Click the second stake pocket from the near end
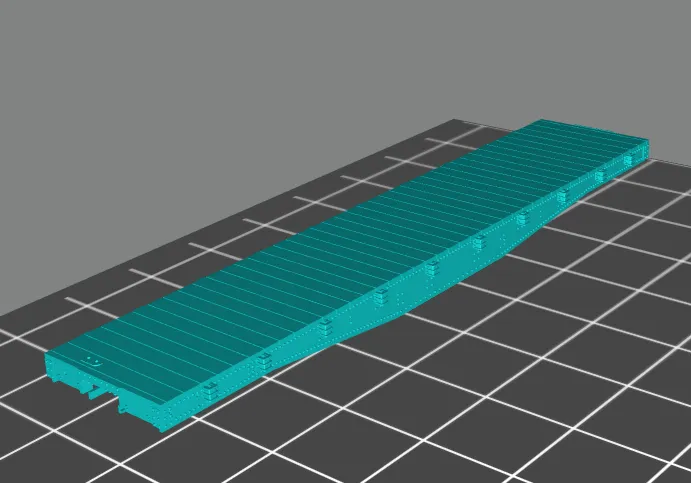This screenshot has width=691, height=483. [265, 360]
